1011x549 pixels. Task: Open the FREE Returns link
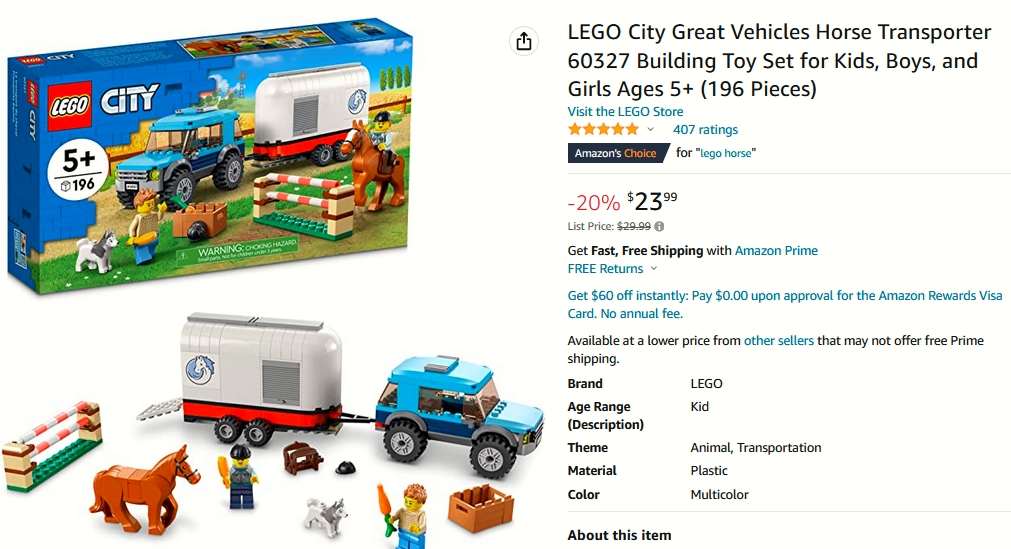[605, 268]
